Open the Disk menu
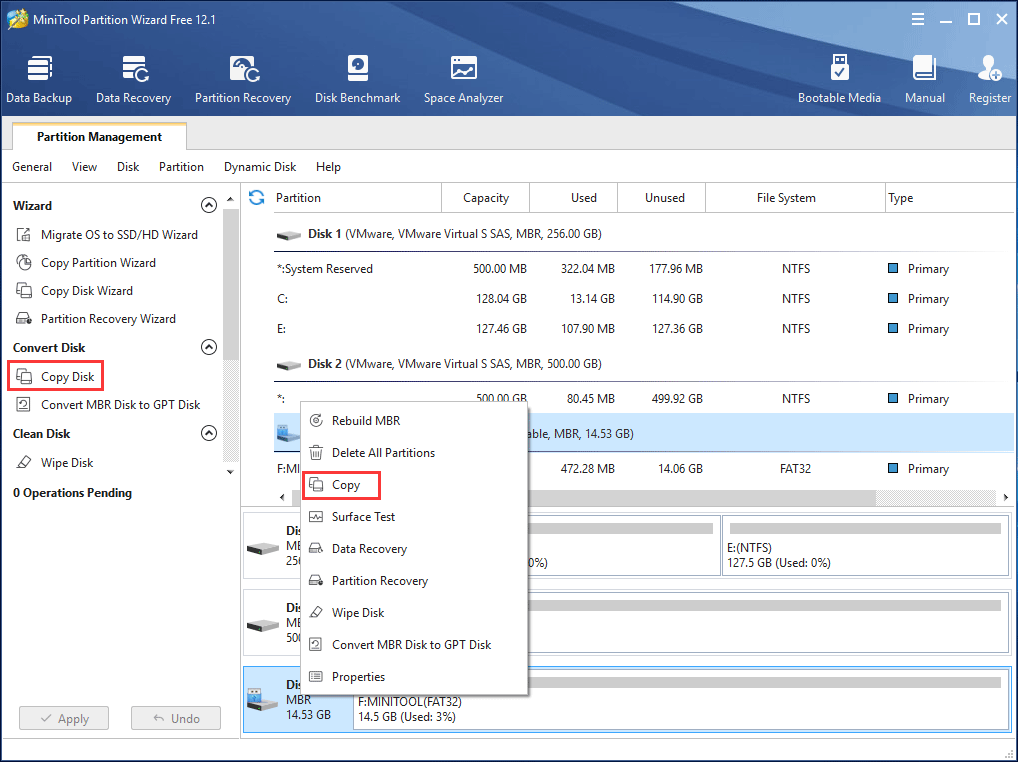This screenshot has width=1018, height=762. (x=128, y=167)
